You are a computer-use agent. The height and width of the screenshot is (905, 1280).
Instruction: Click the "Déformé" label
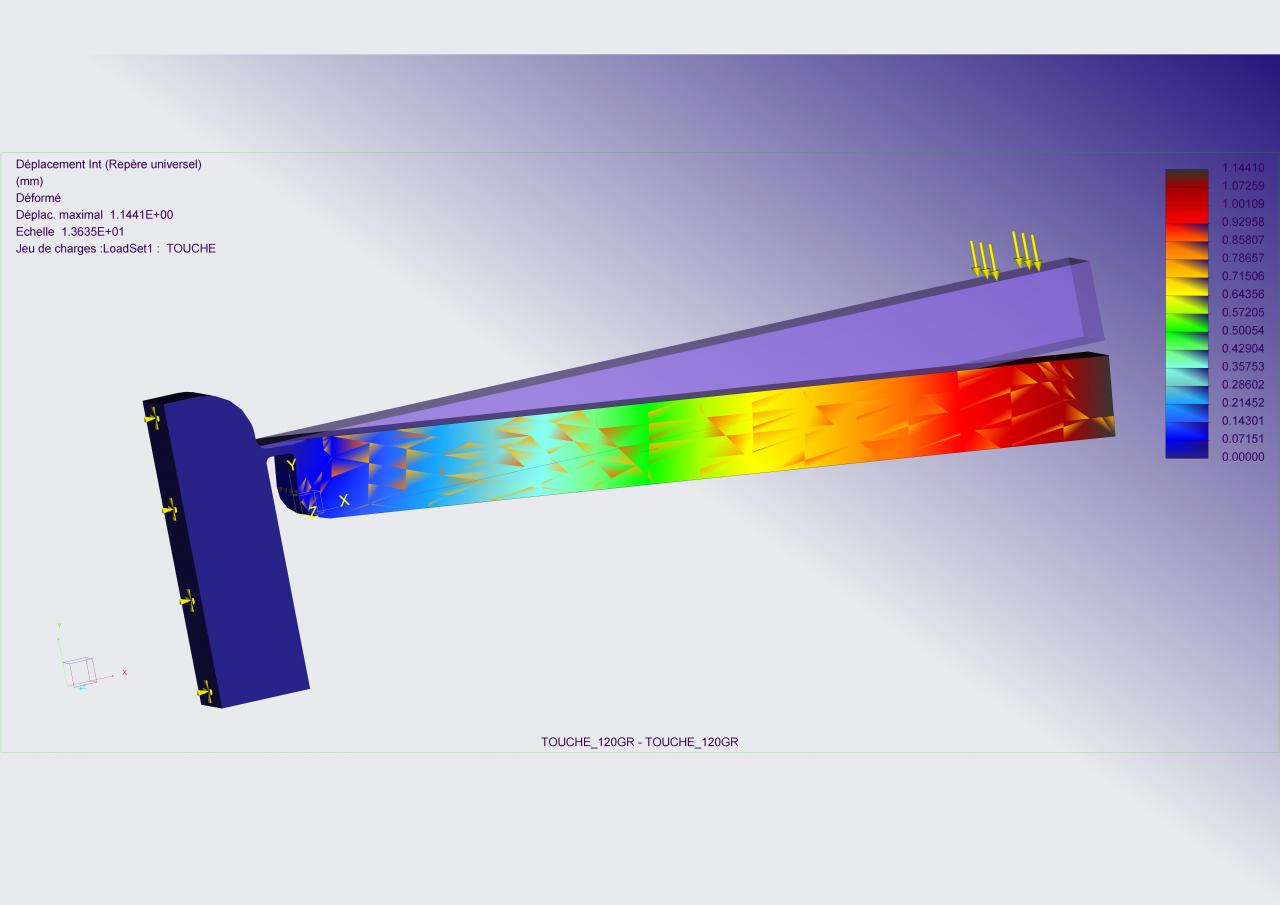click(x=38, y=198)
